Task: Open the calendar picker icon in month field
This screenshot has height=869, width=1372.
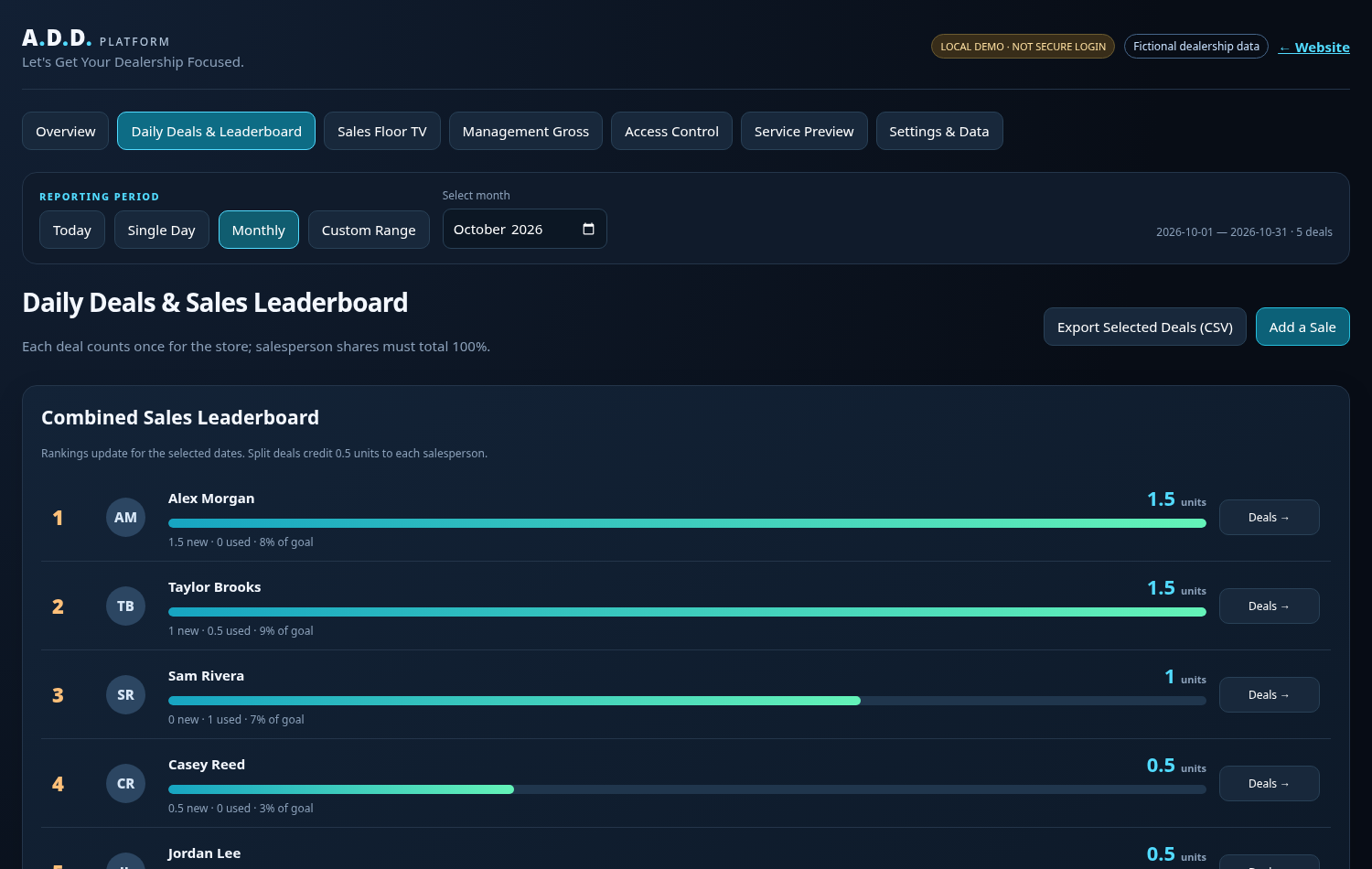Action: pyautogui.click(x=588, y=229)
